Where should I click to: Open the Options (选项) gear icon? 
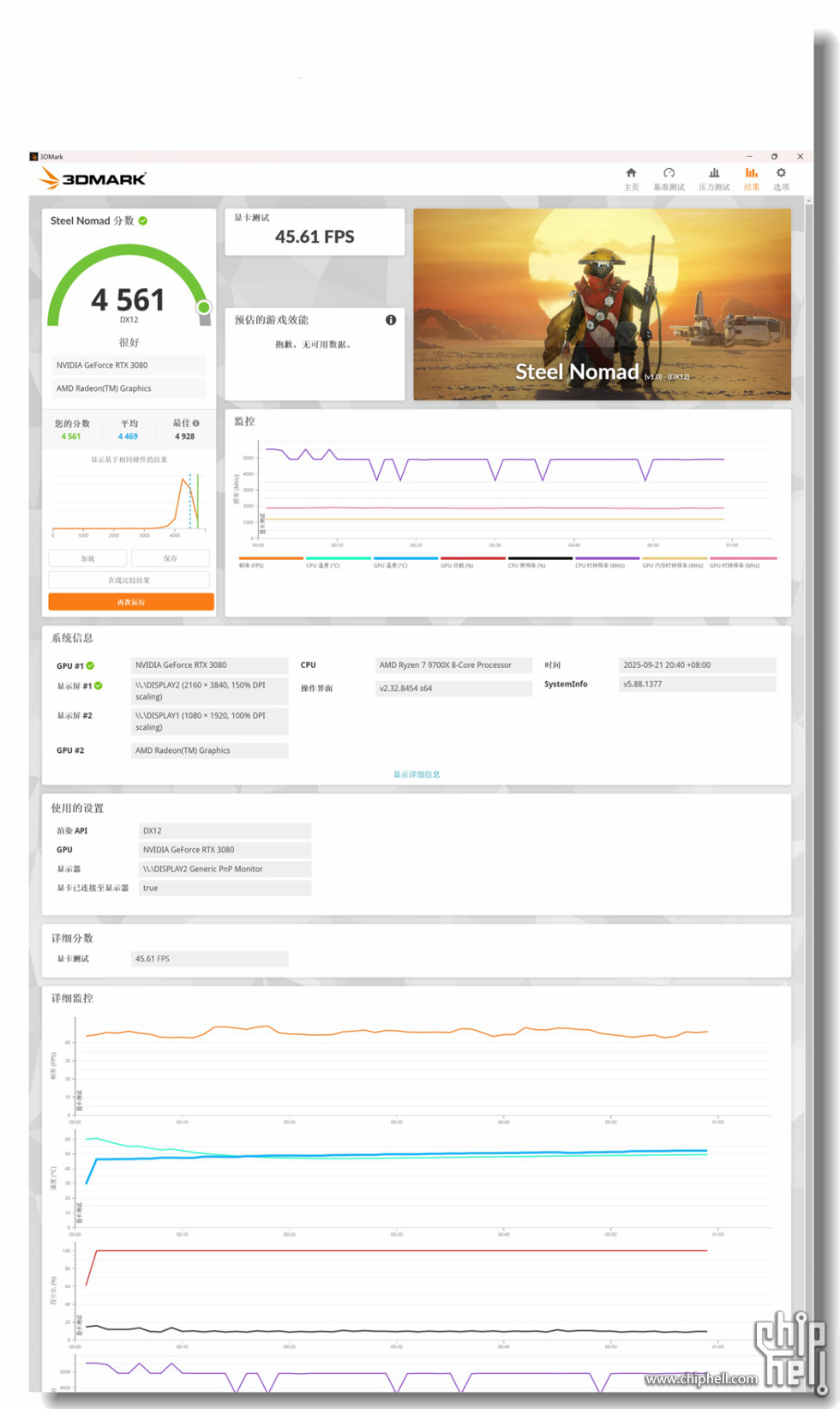[x=781, y=173]
